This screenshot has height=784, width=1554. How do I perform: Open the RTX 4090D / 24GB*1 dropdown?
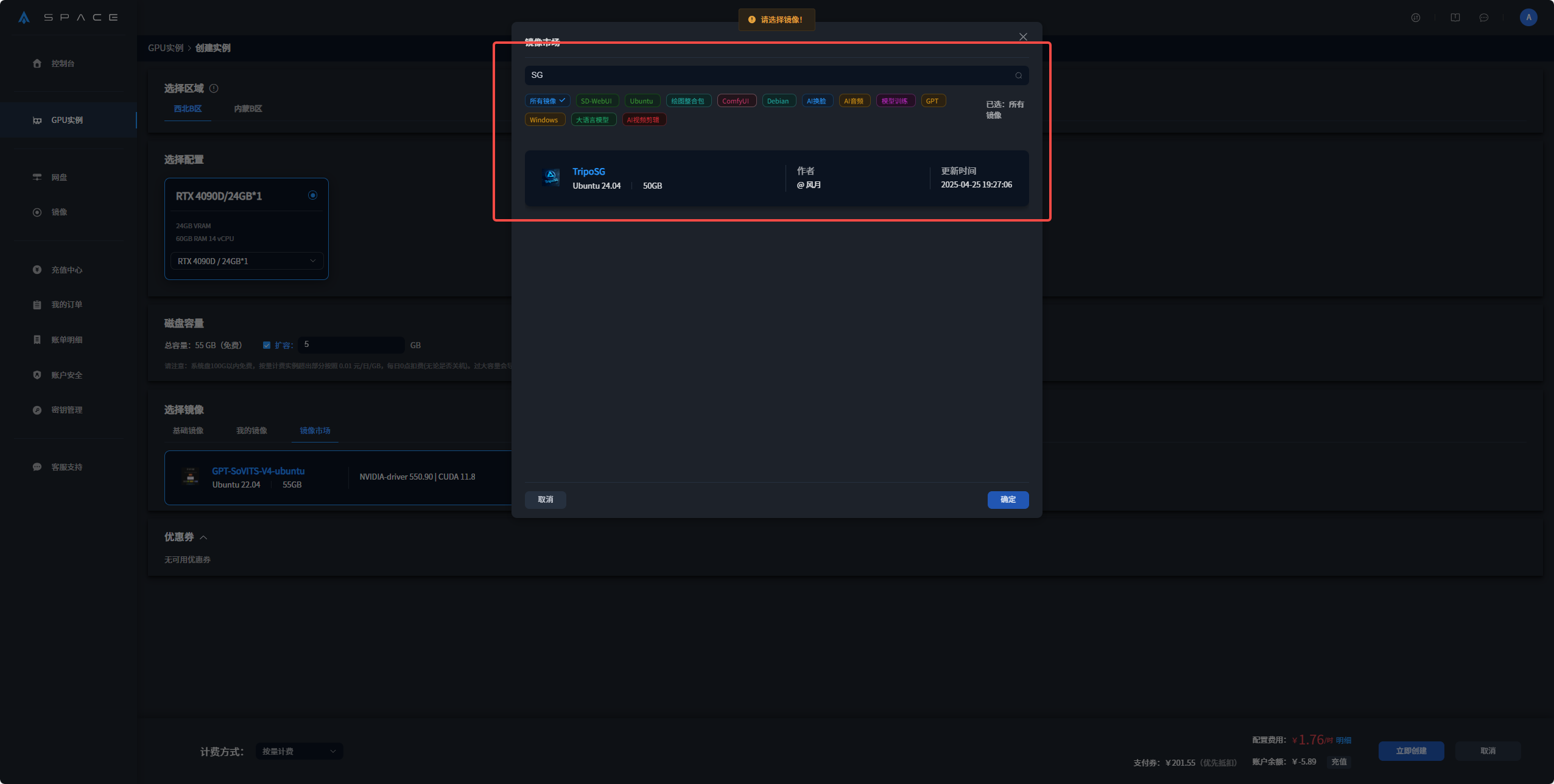coord(246,261)
